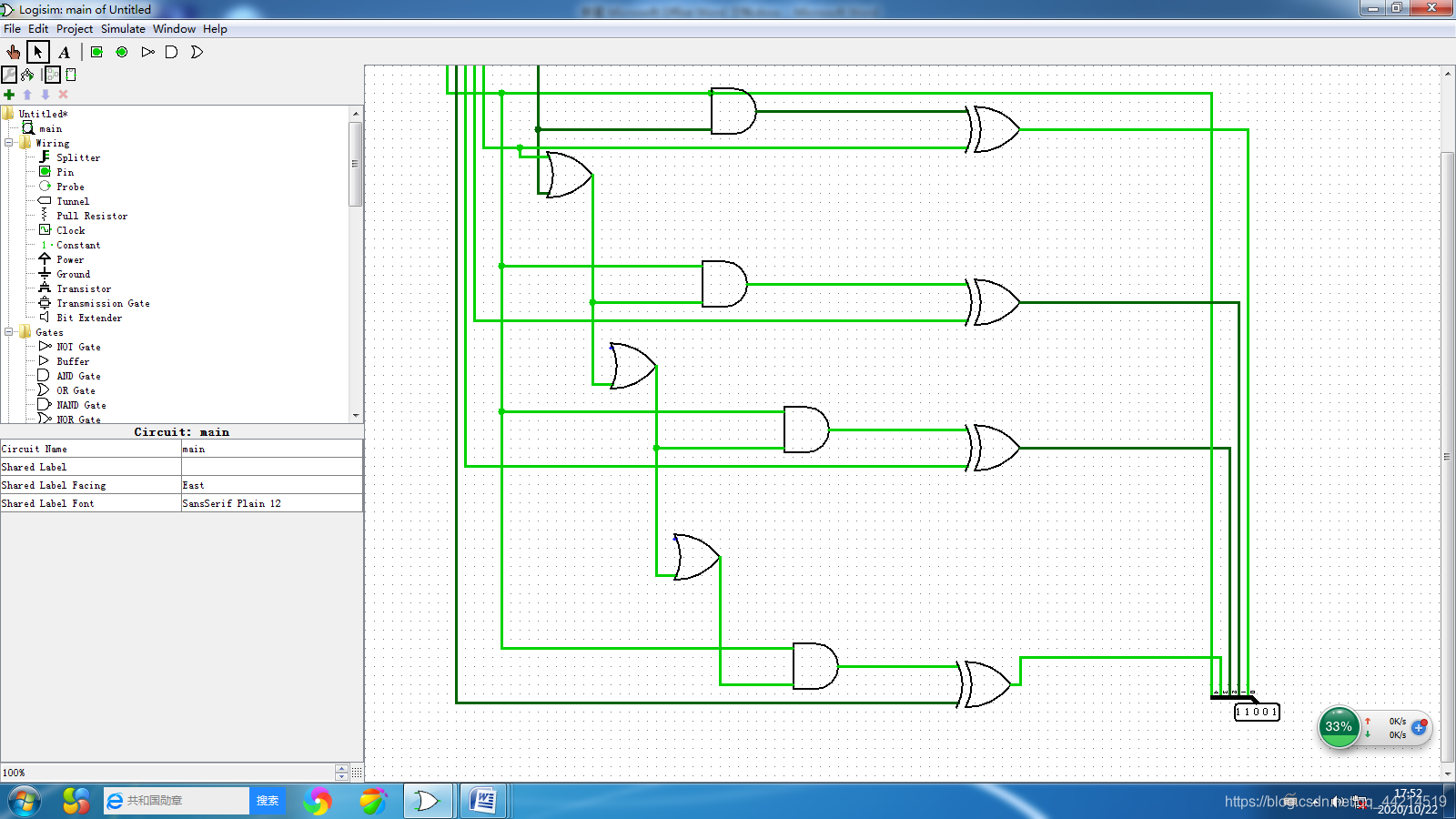Show the simulation hierarchy view
The width and height of the screenshot is (1456, 819).
coord(27,75)
